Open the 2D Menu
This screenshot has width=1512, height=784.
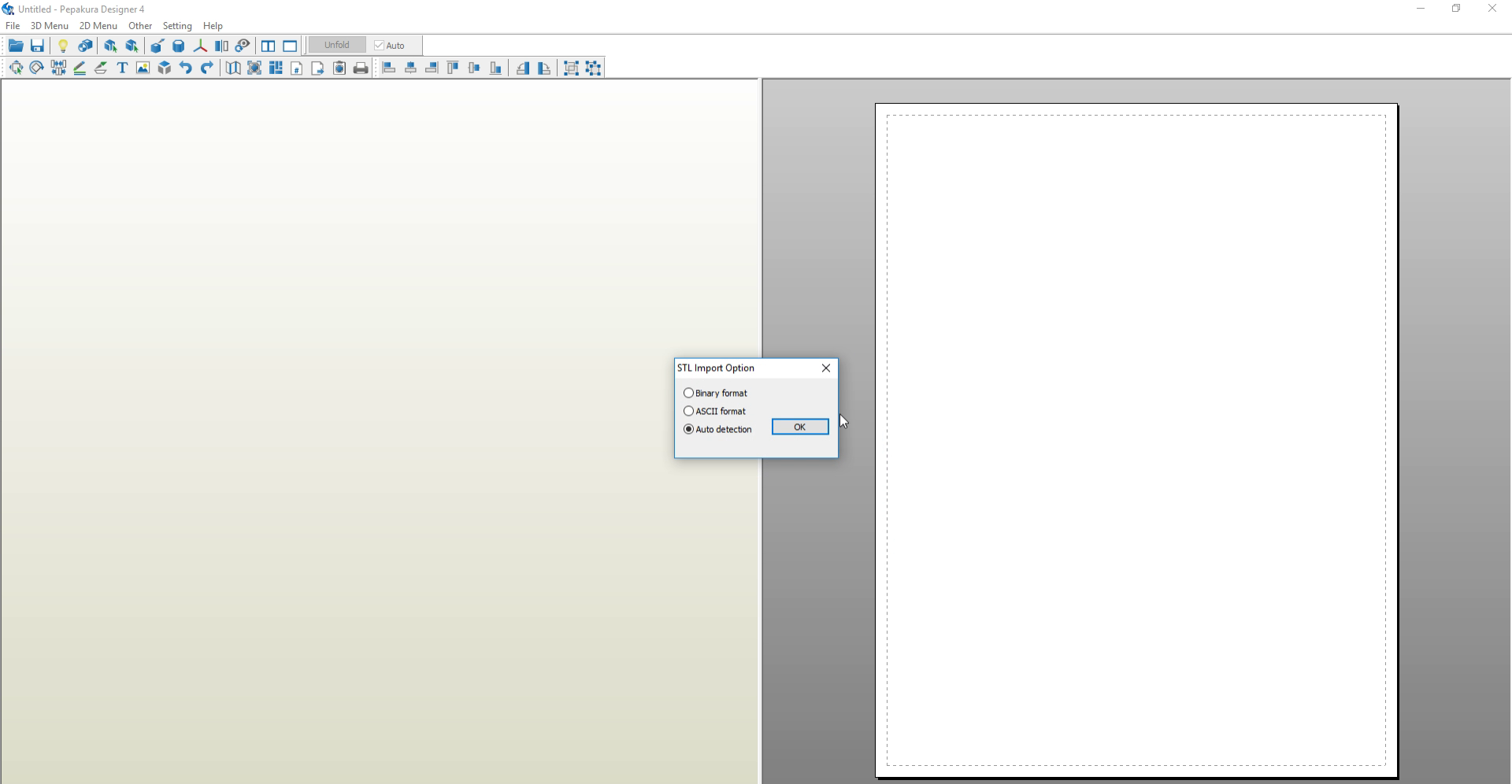pyautogui.click(x=98, y=26)
